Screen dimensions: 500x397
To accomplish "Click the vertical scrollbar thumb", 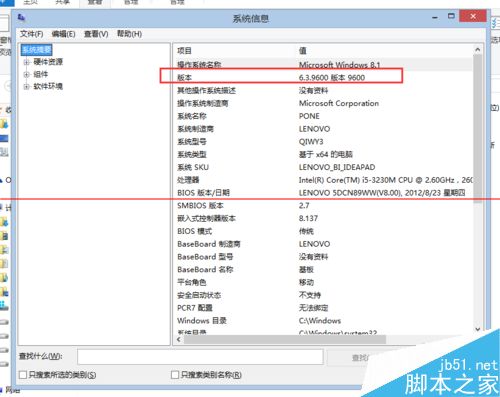I will (478, 128).
